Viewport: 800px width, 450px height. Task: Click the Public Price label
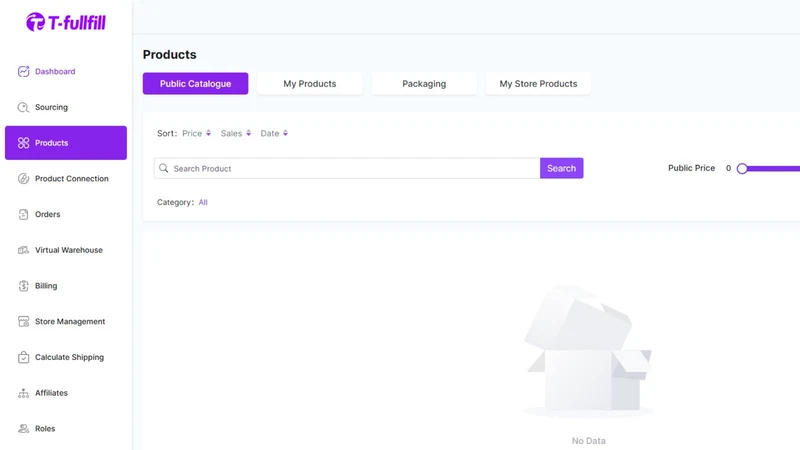pos(691,168)
